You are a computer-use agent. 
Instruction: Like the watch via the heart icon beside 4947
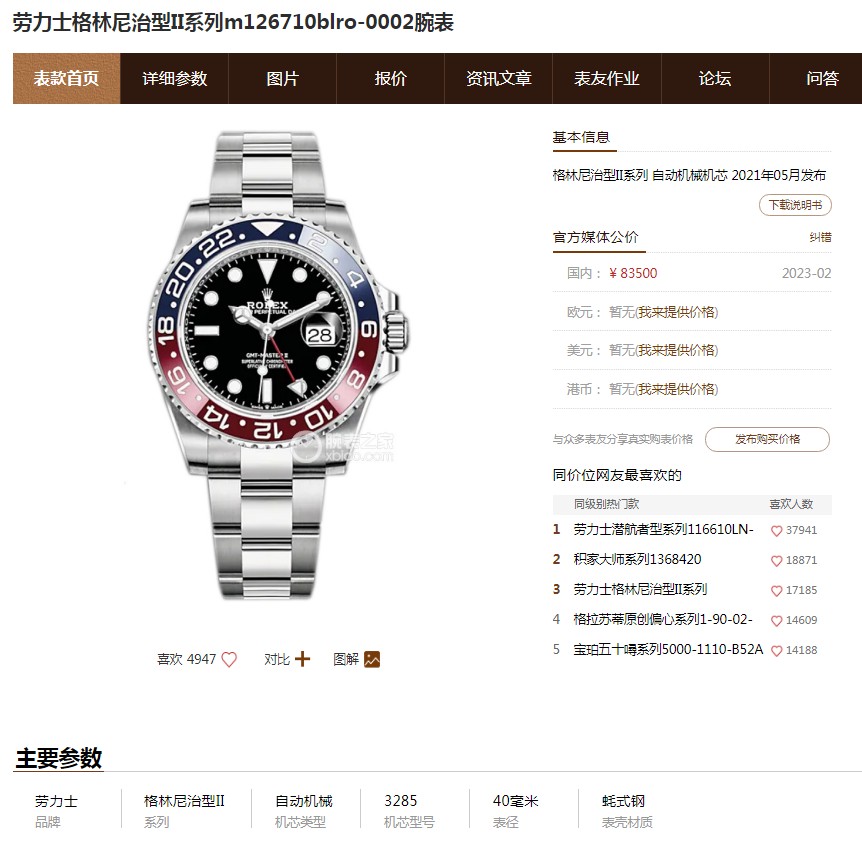pyautogui.click(x=229, y=659)
